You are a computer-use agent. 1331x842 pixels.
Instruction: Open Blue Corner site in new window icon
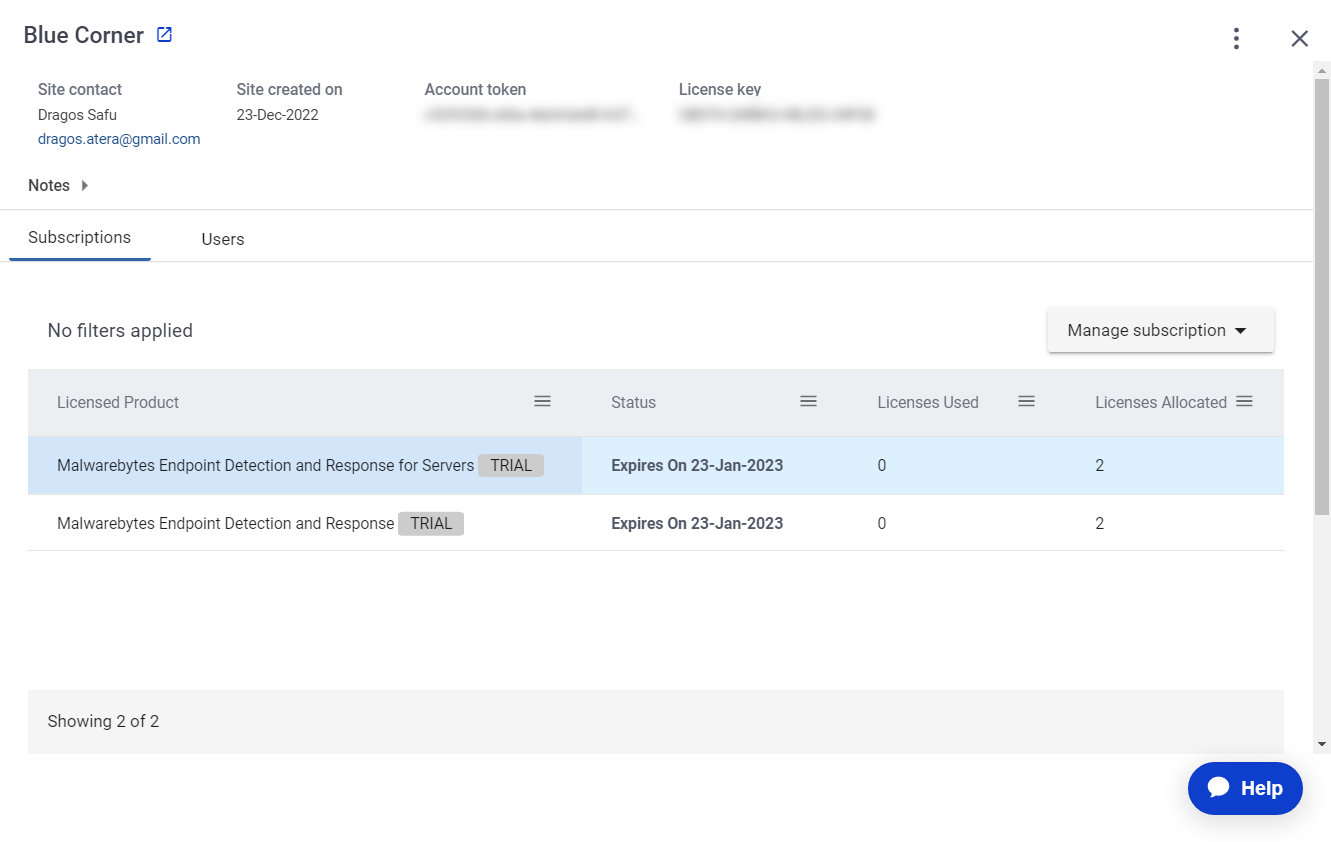coord(165,35)
